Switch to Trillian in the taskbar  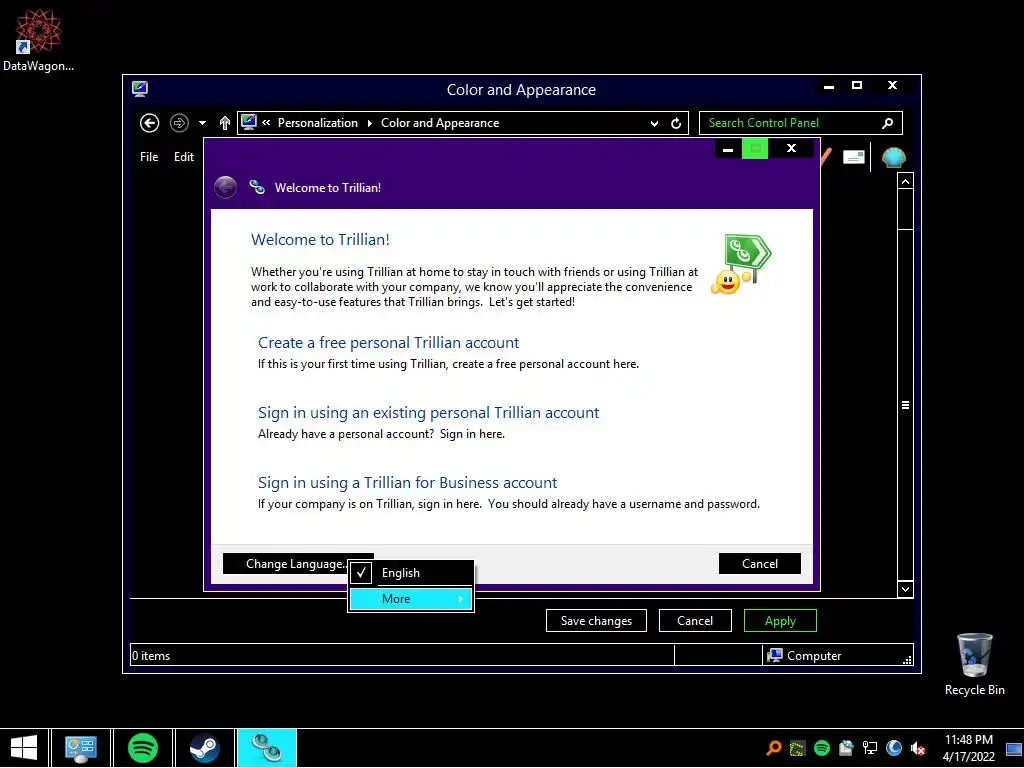(266, 748)
